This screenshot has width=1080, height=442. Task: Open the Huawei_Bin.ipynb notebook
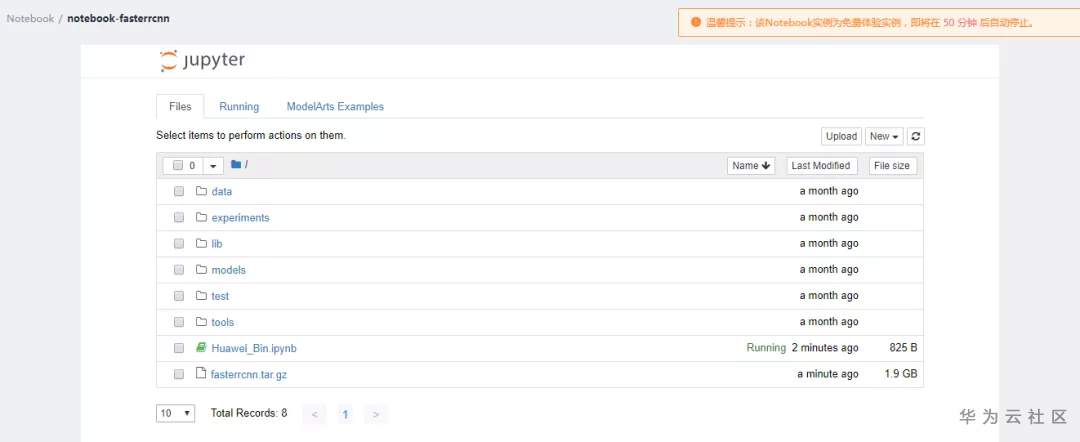coord(253,348)
